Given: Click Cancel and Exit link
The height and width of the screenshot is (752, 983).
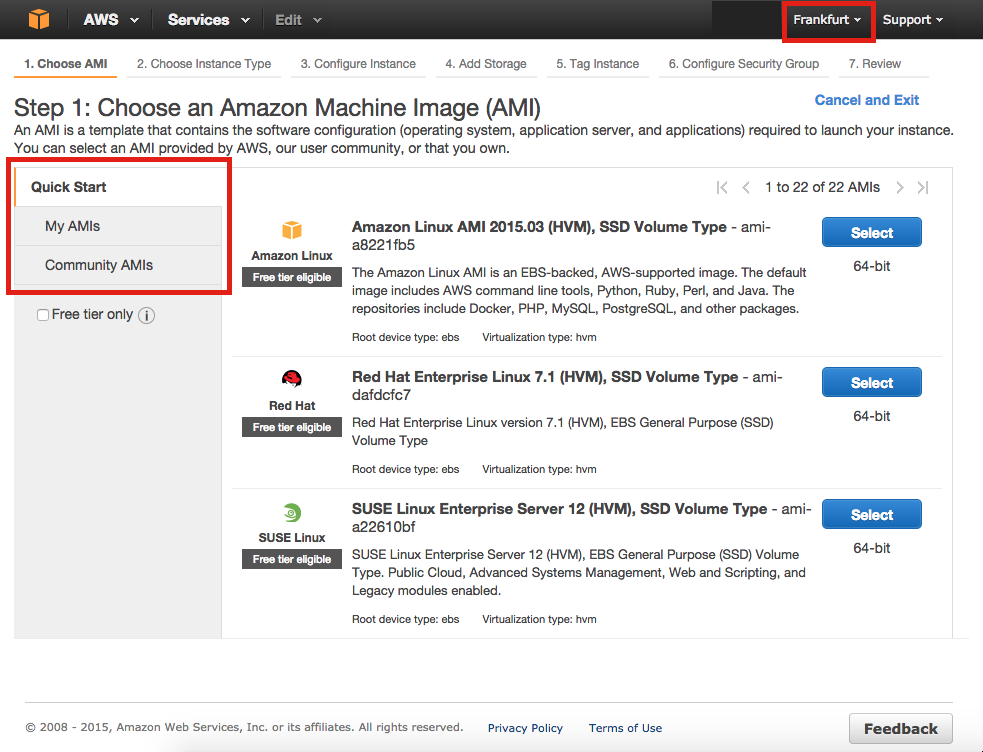Looking at the screenshot, I should point(866,100).
